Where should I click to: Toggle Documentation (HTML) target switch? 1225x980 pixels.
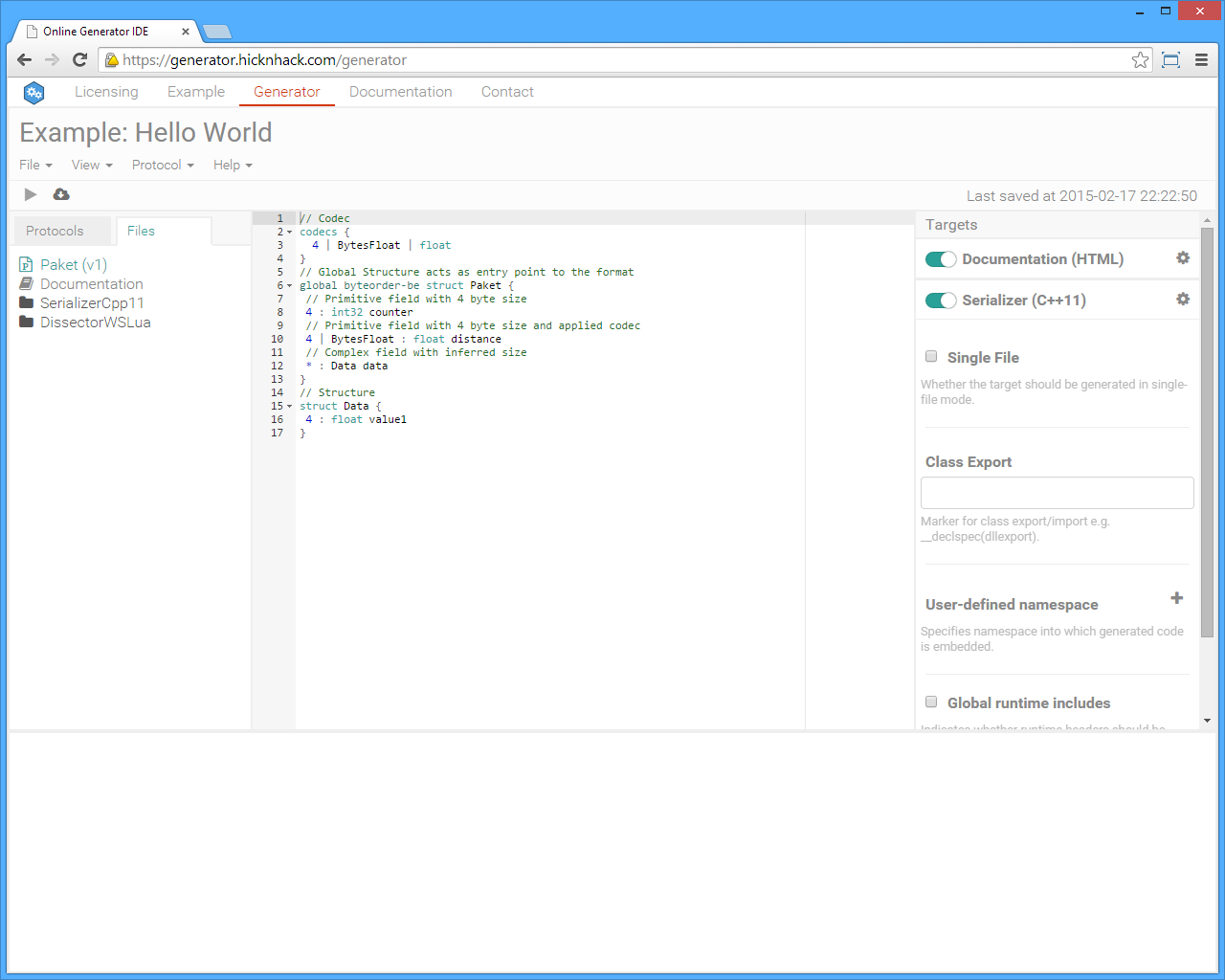(x=941, y=259)
